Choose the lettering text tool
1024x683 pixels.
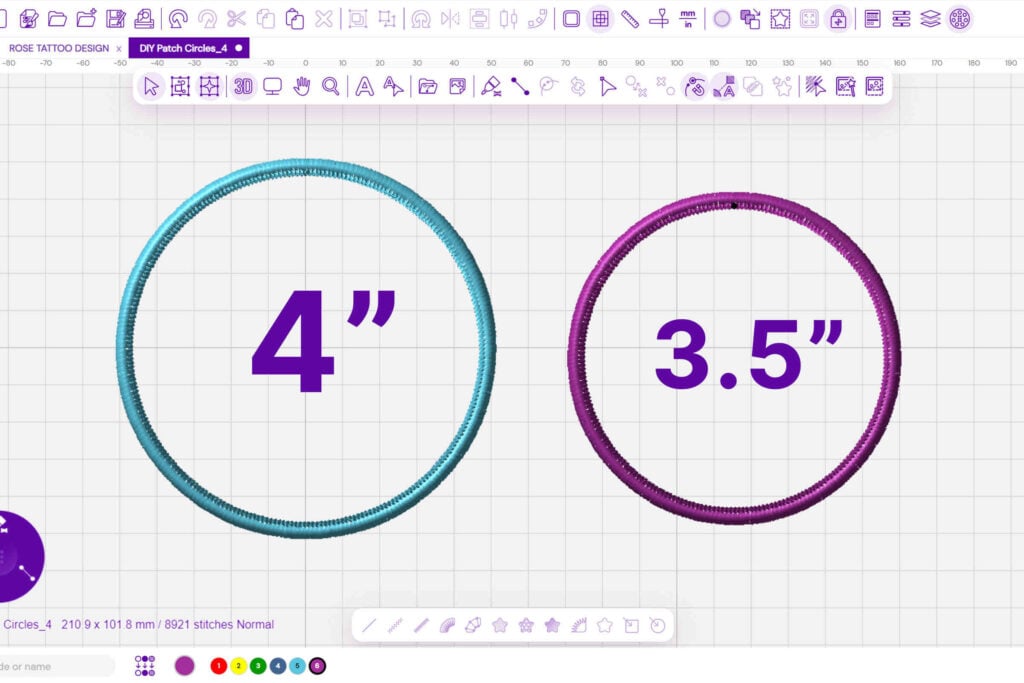(365, 87)
